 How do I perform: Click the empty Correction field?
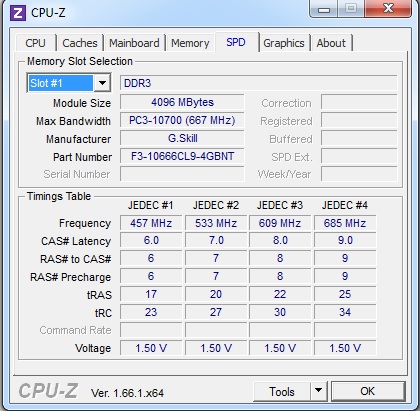coord(359,102)
